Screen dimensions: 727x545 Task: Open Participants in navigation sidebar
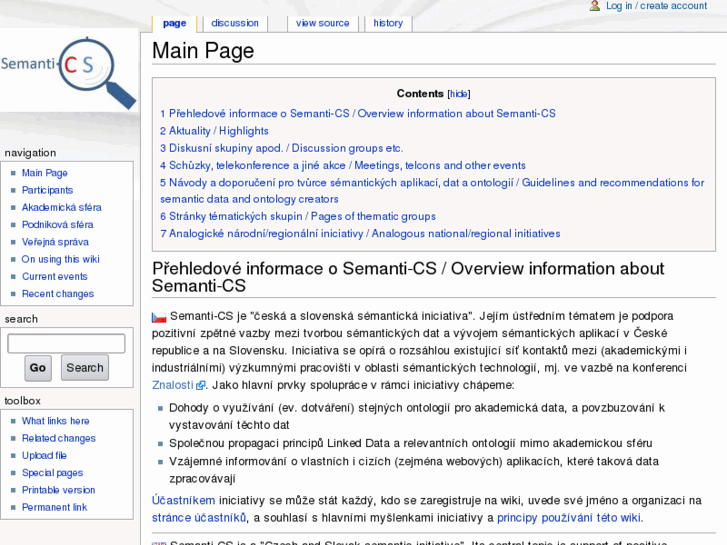47,190
